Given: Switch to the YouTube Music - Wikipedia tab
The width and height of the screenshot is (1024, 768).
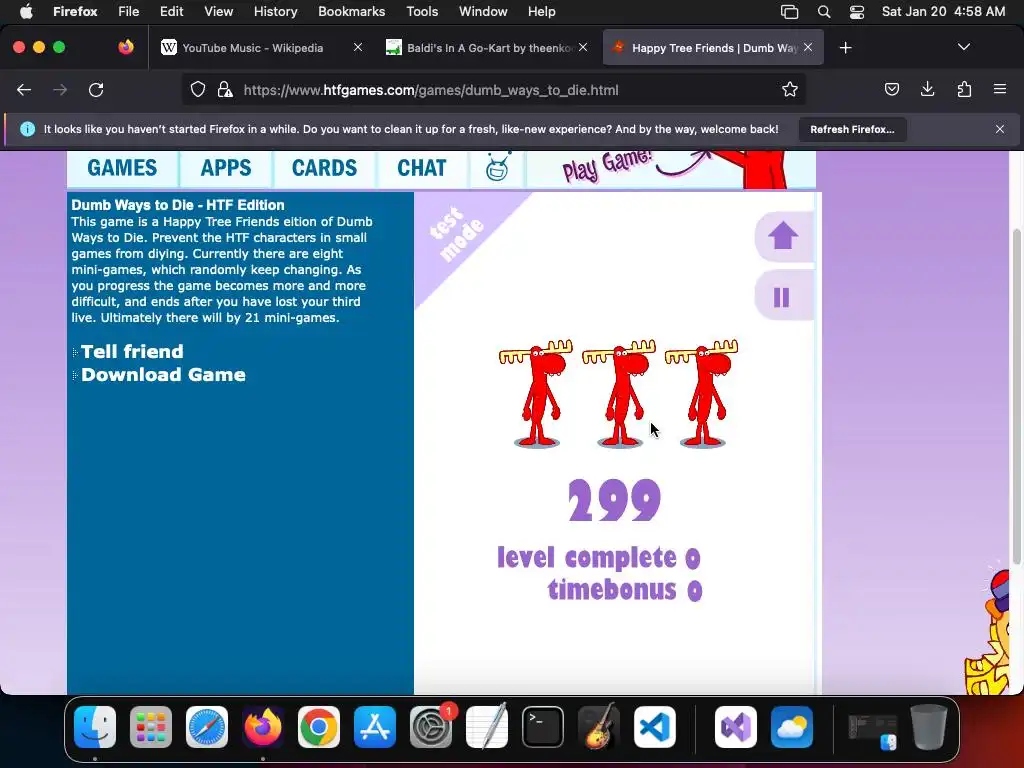Looking at the screenshot, I should [x=251, y=48].
